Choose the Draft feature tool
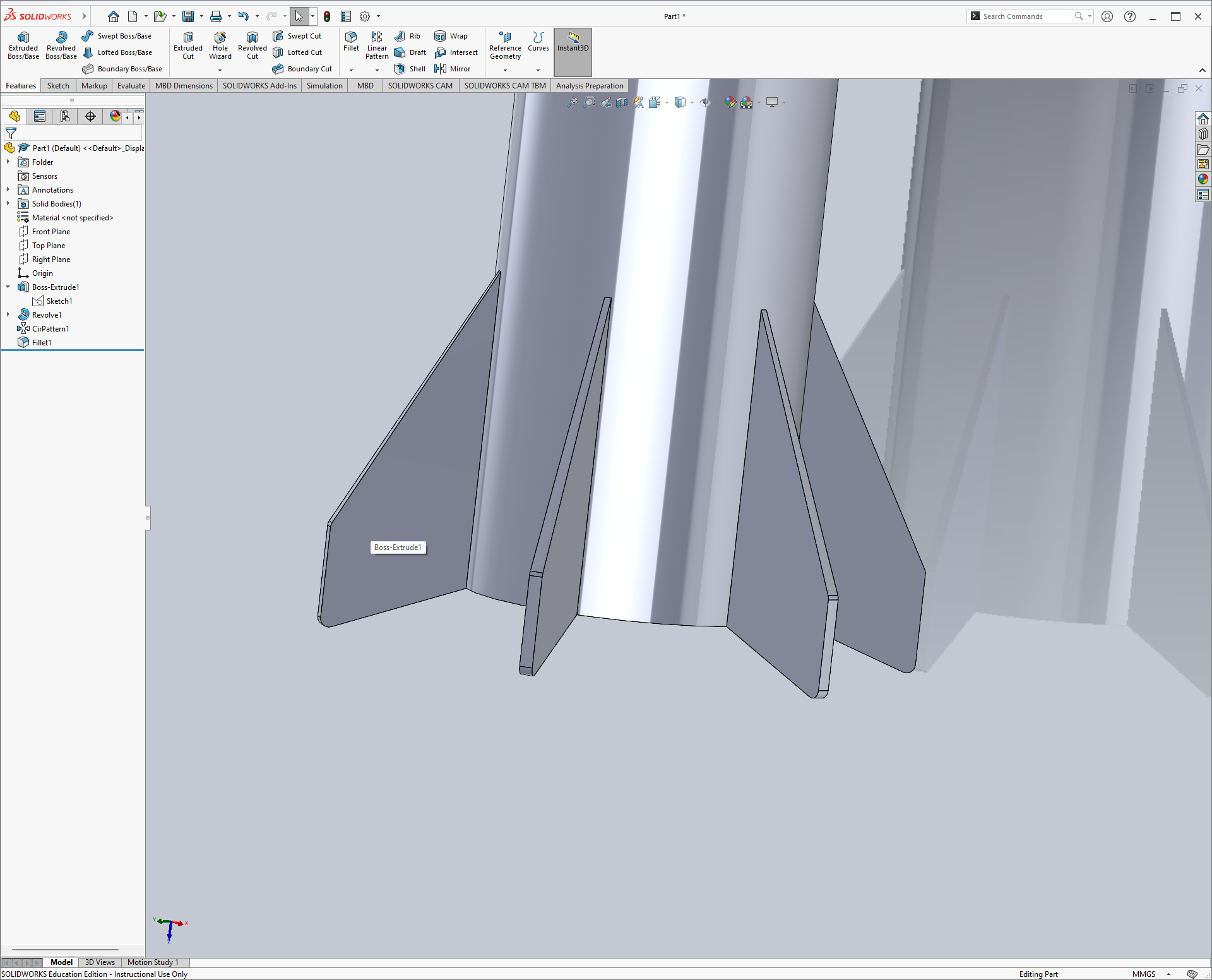Screen dimensions: 1212x980 point(410,52)
